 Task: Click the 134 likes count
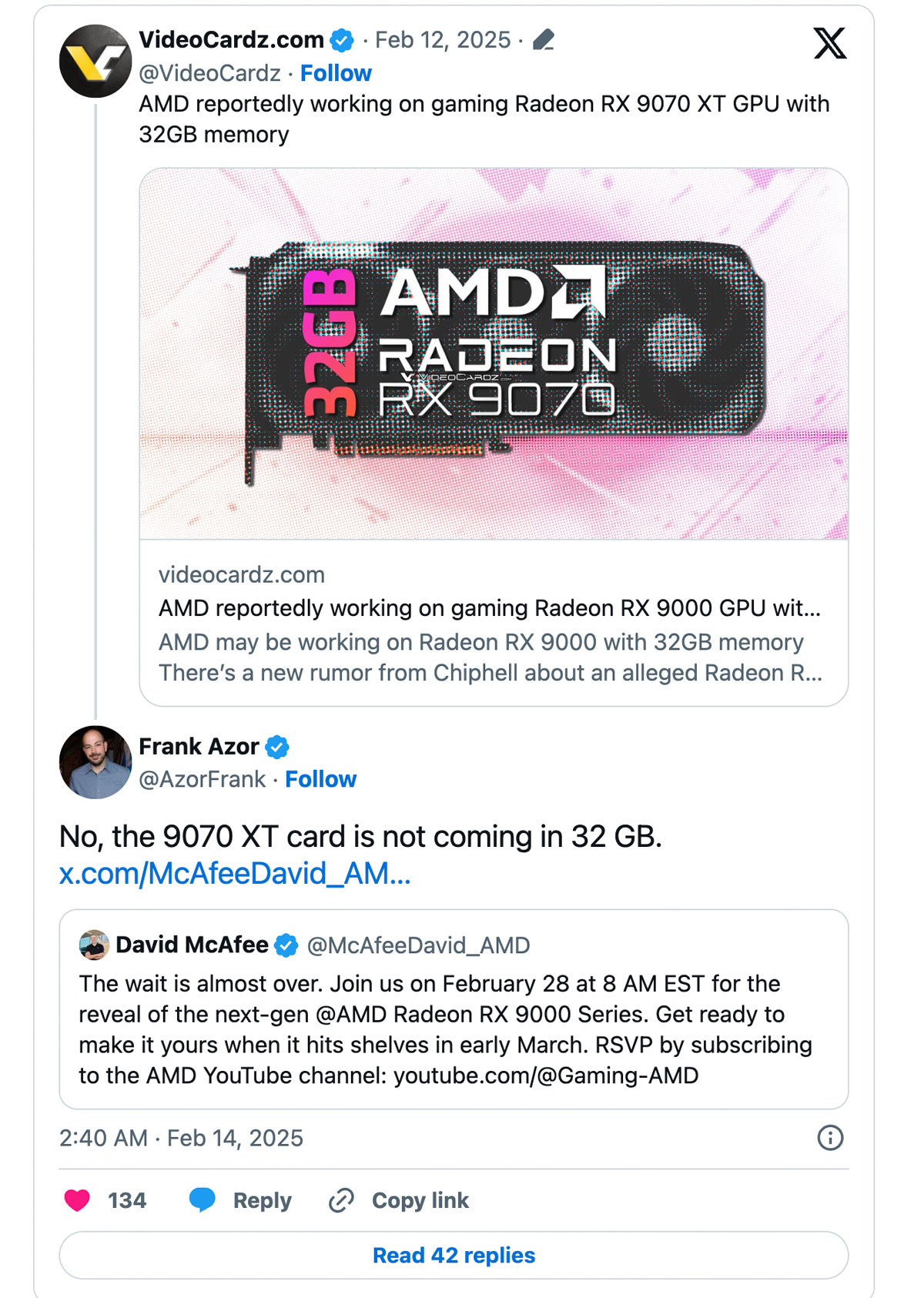(126, 1199)
